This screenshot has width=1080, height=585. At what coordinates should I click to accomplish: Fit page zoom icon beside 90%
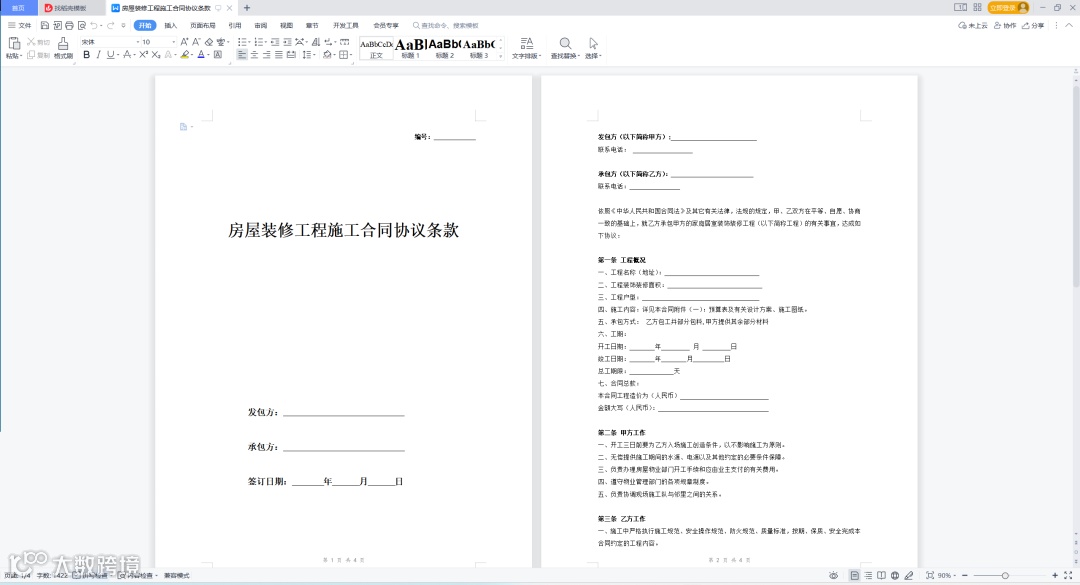(x=930, y=575)
